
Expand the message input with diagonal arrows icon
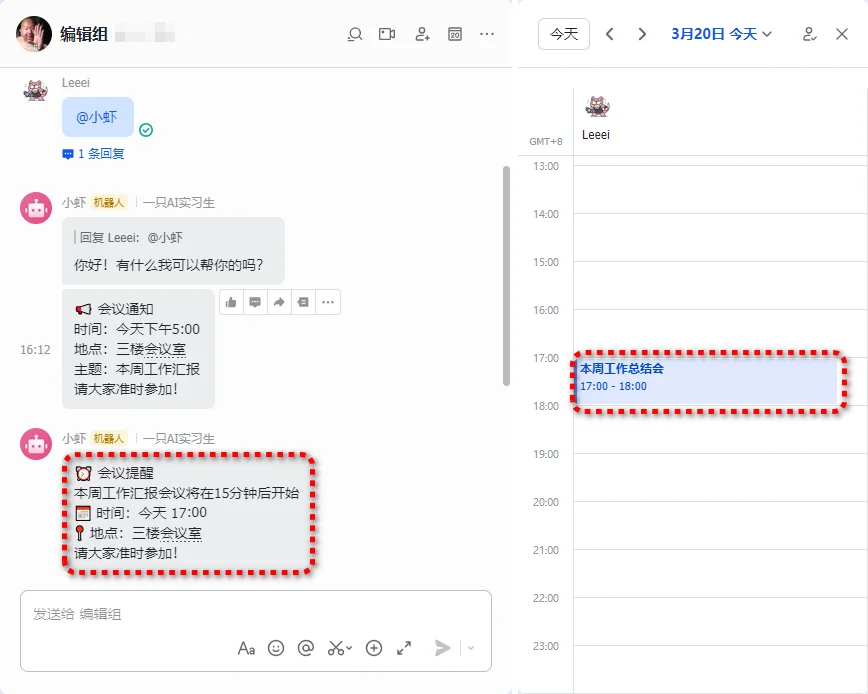[x=404, y=648]
